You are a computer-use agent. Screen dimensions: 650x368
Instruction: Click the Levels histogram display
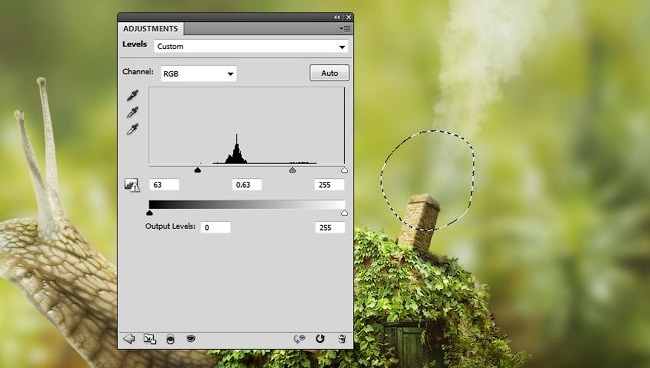(247, 126)
